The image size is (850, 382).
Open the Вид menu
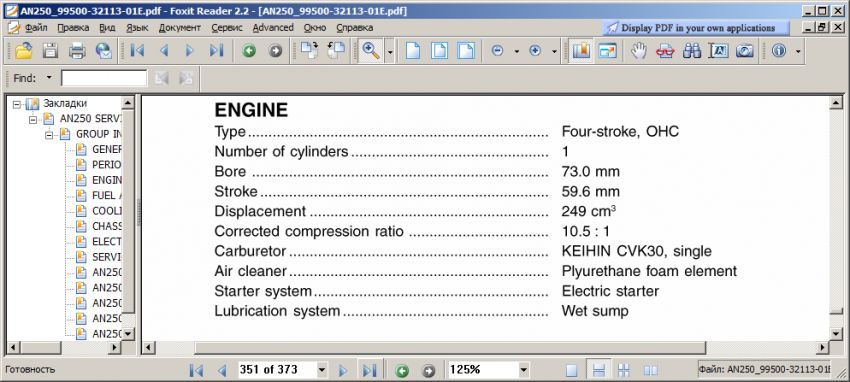click(x=107, y=27)
